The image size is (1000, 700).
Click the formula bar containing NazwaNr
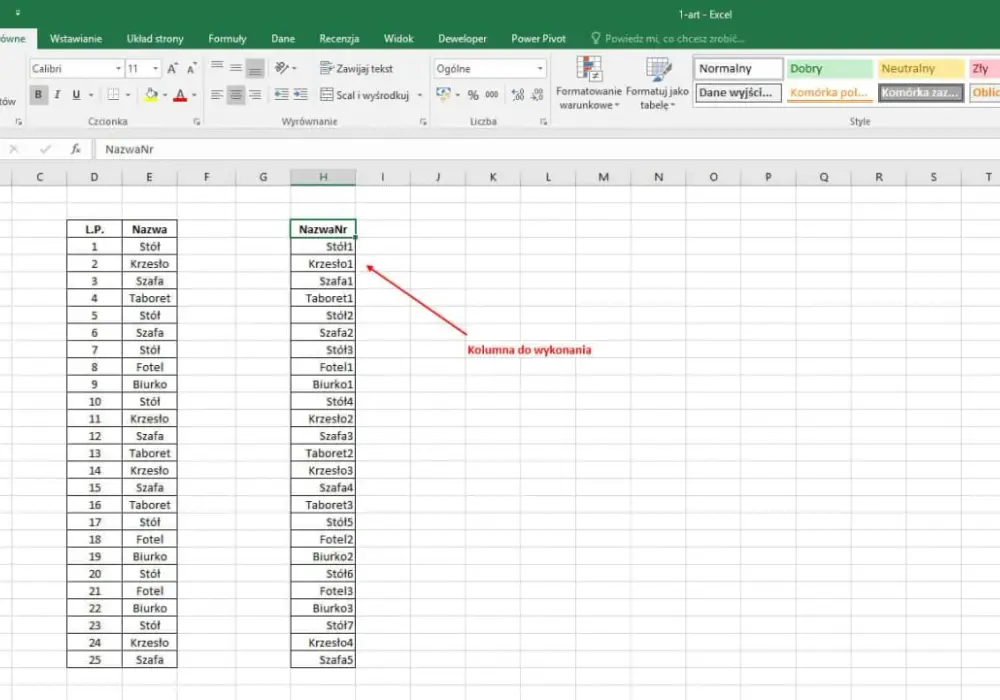click(x=547, y=149)
